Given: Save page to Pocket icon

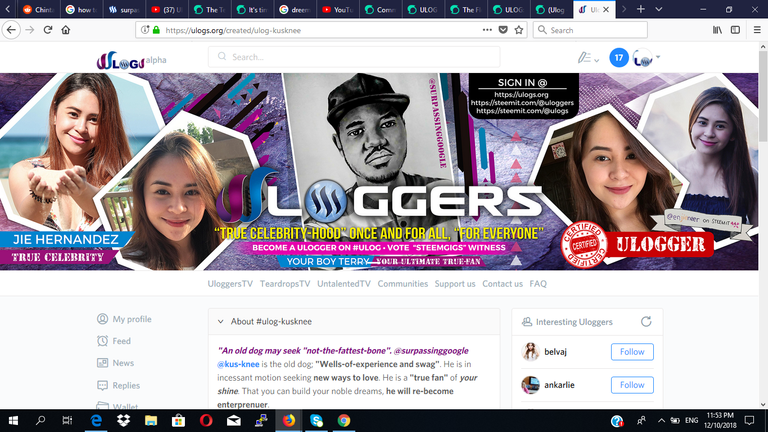Looking at the screenshot, I should pos(503,30).
